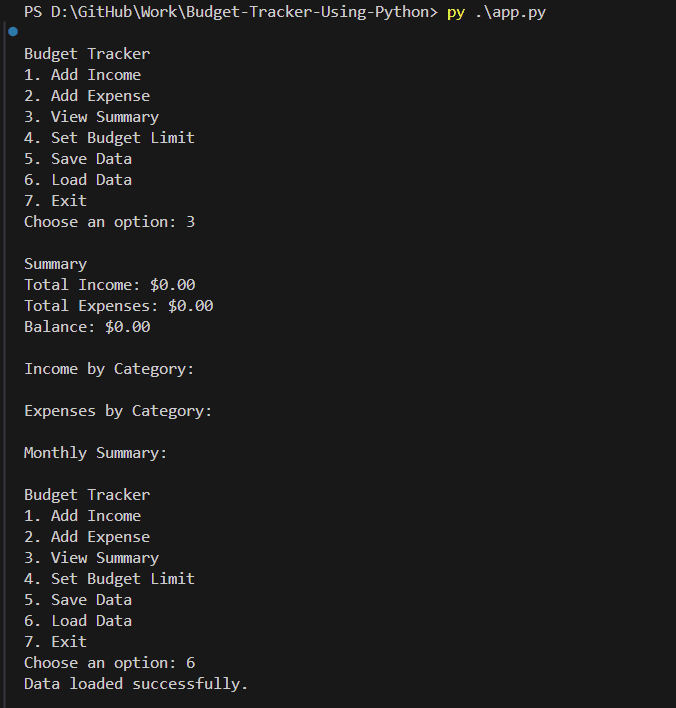Click the second '5. Save Data' line
Image resolution: width=676 pixels, height=708 pixels.
(78, 600)
